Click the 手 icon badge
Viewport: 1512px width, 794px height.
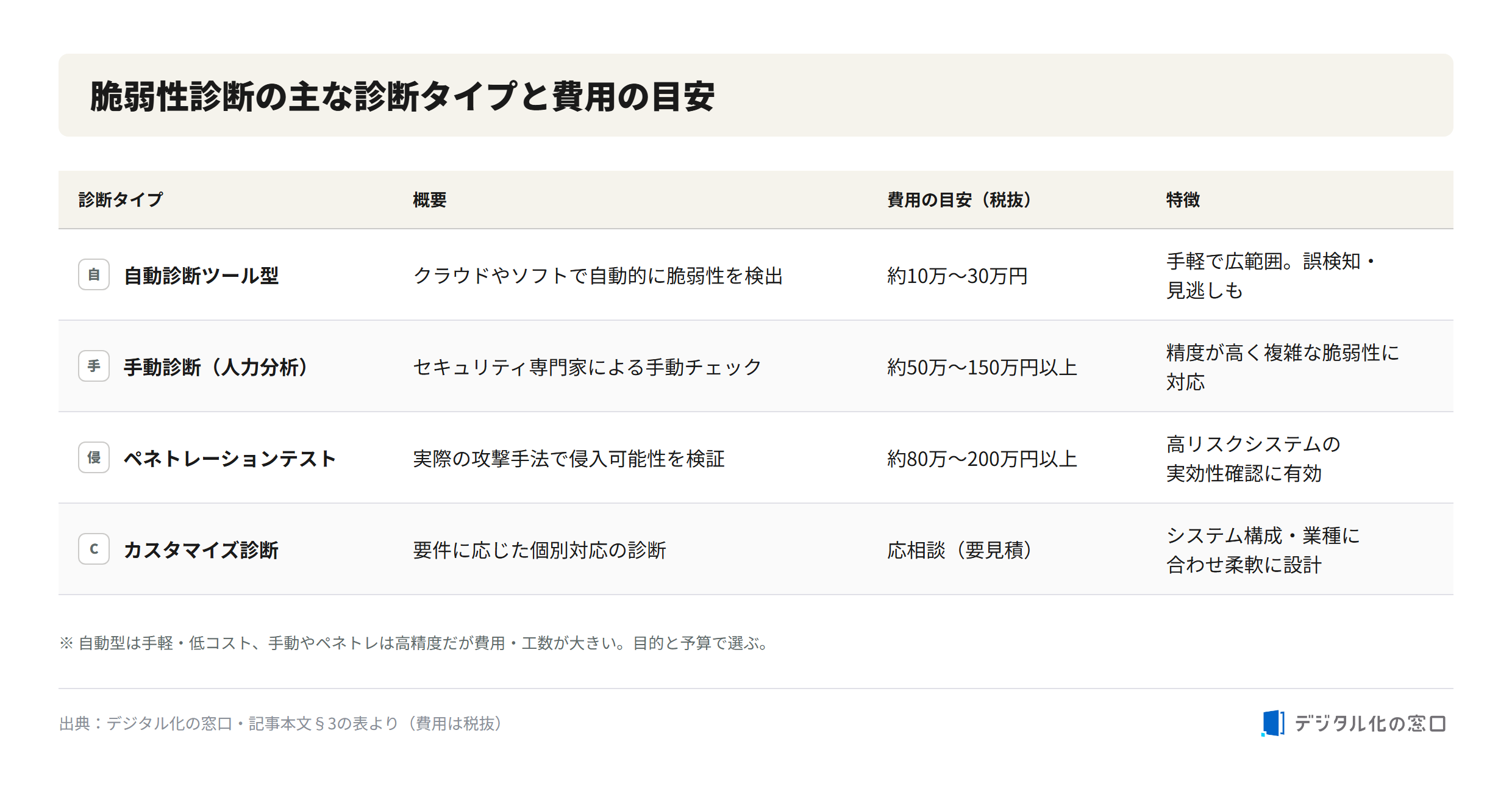(x=94, y=366)
